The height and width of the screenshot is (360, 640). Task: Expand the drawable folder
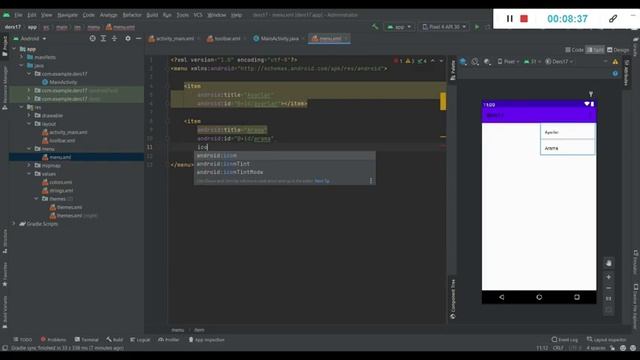29,116
